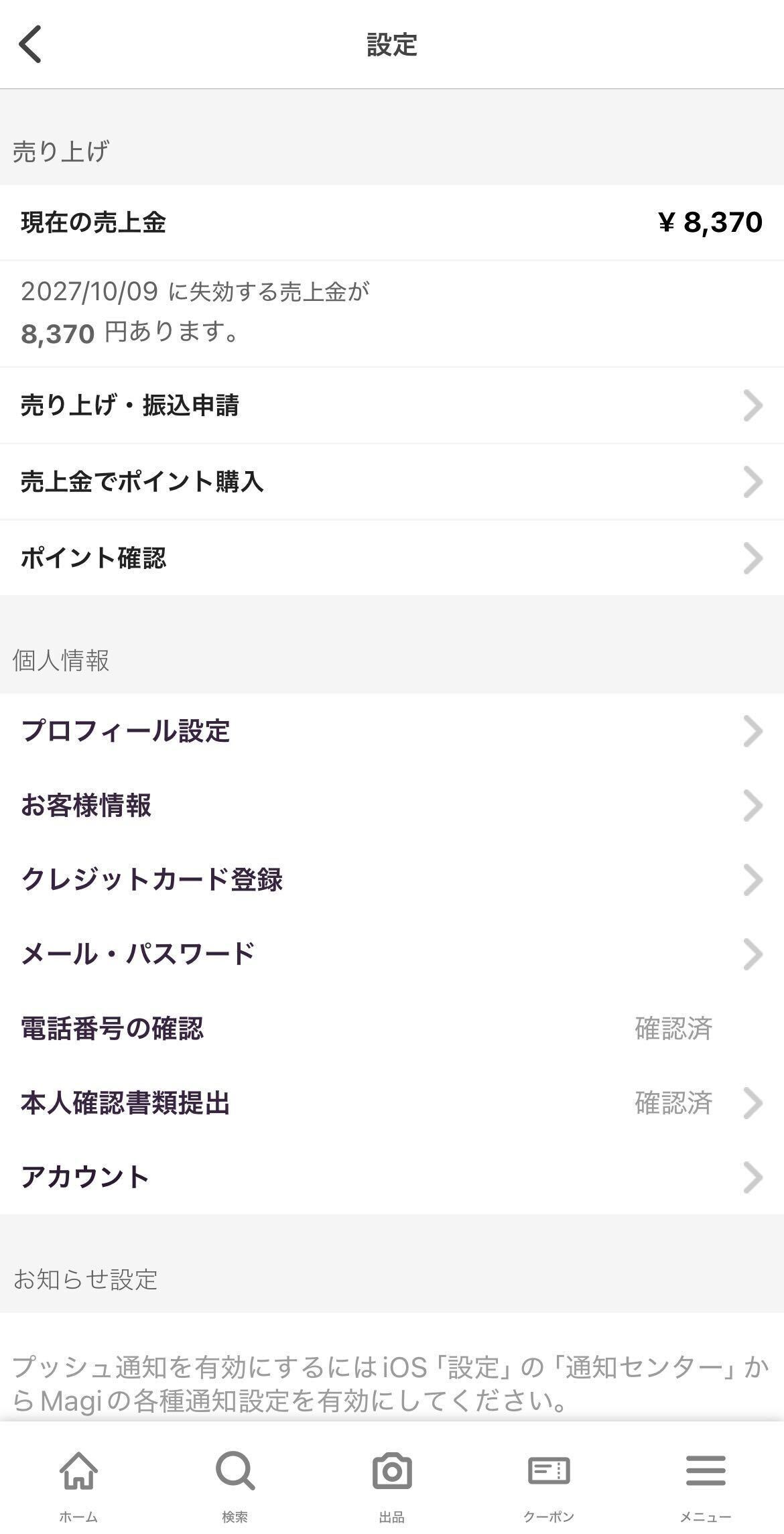This screenshot has width=784, height=1534.
Task: Tap 設定 page title
Action: [392, 45]
